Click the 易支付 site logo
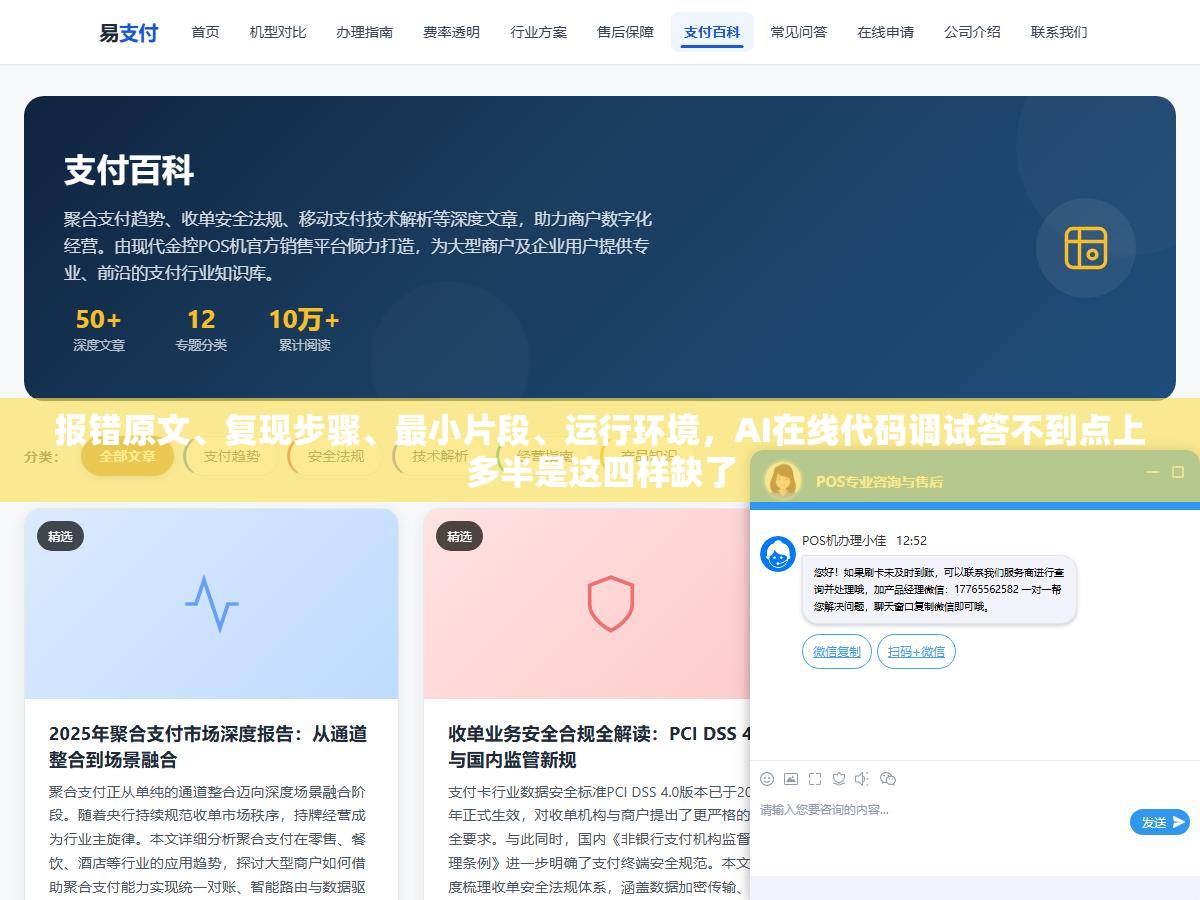The height and width of the screenshot is (900, 1200). pyautogui.click(x=128, y=32)
